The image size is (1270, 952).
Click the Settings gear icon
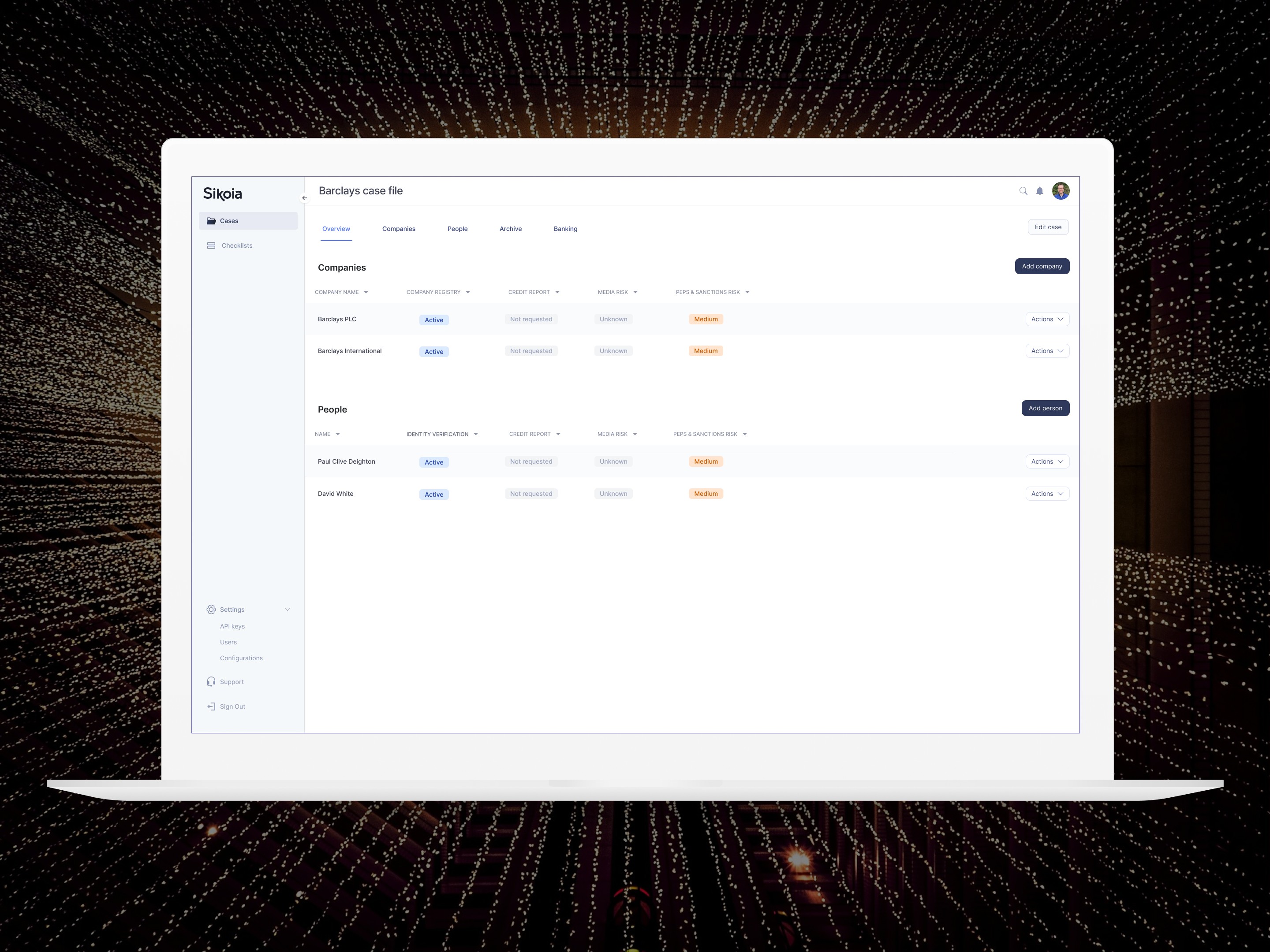coord(211,610)
